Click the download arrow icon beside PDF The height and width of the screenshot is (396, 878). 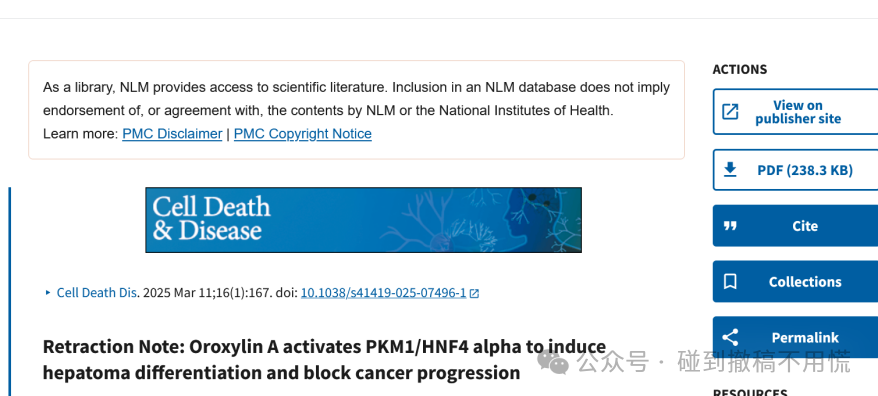(730, 170)
